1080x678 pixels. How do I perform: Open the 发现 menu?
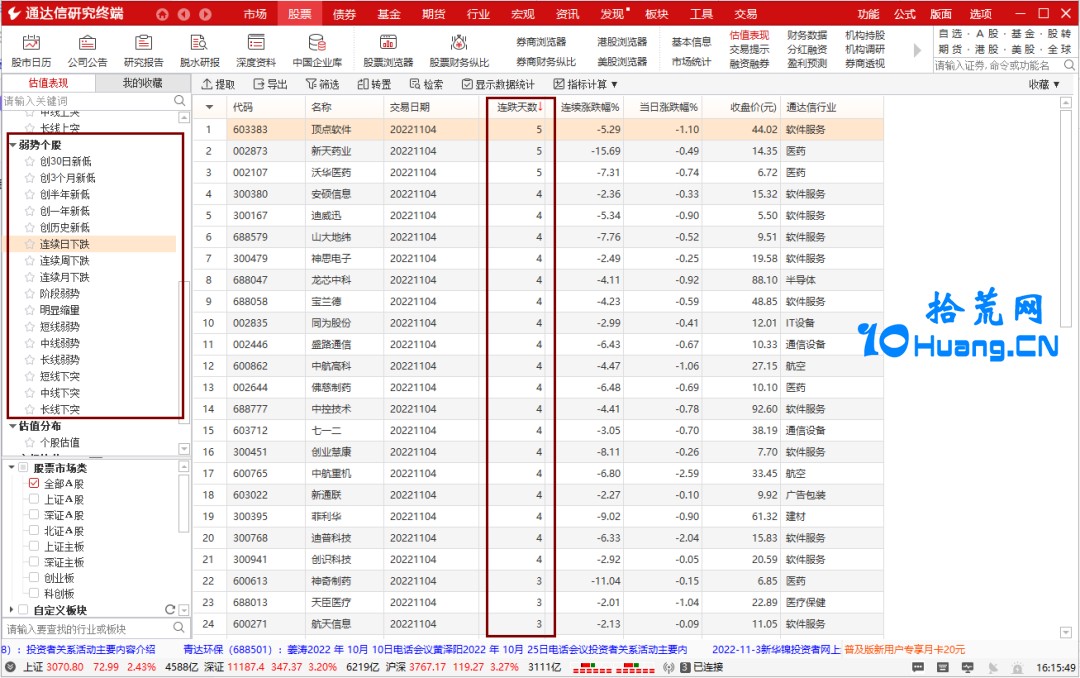[614, 14]
